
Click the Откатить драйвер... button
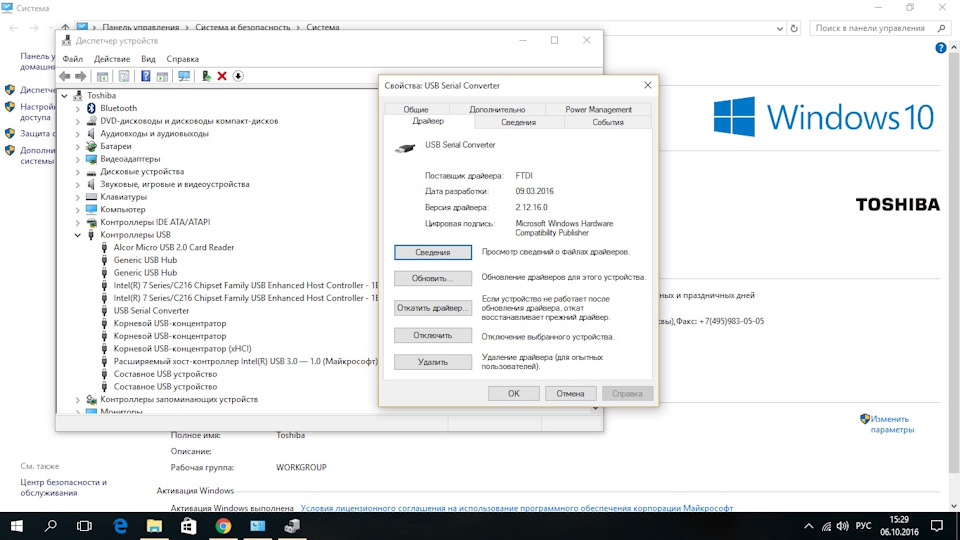click(x=433, y=308)
